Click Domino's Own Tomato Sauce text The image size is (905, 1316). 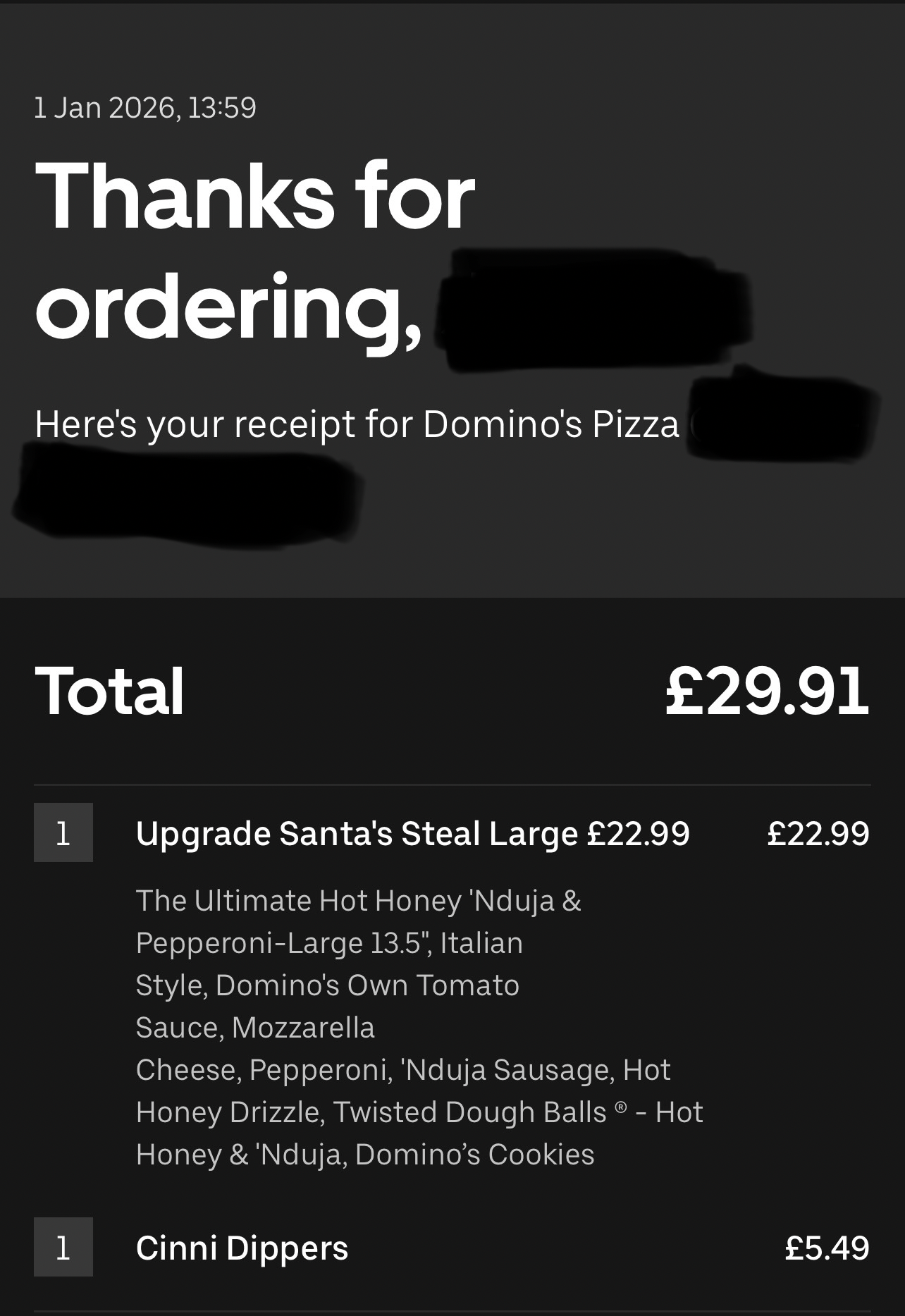click(x=327, y=1006)
